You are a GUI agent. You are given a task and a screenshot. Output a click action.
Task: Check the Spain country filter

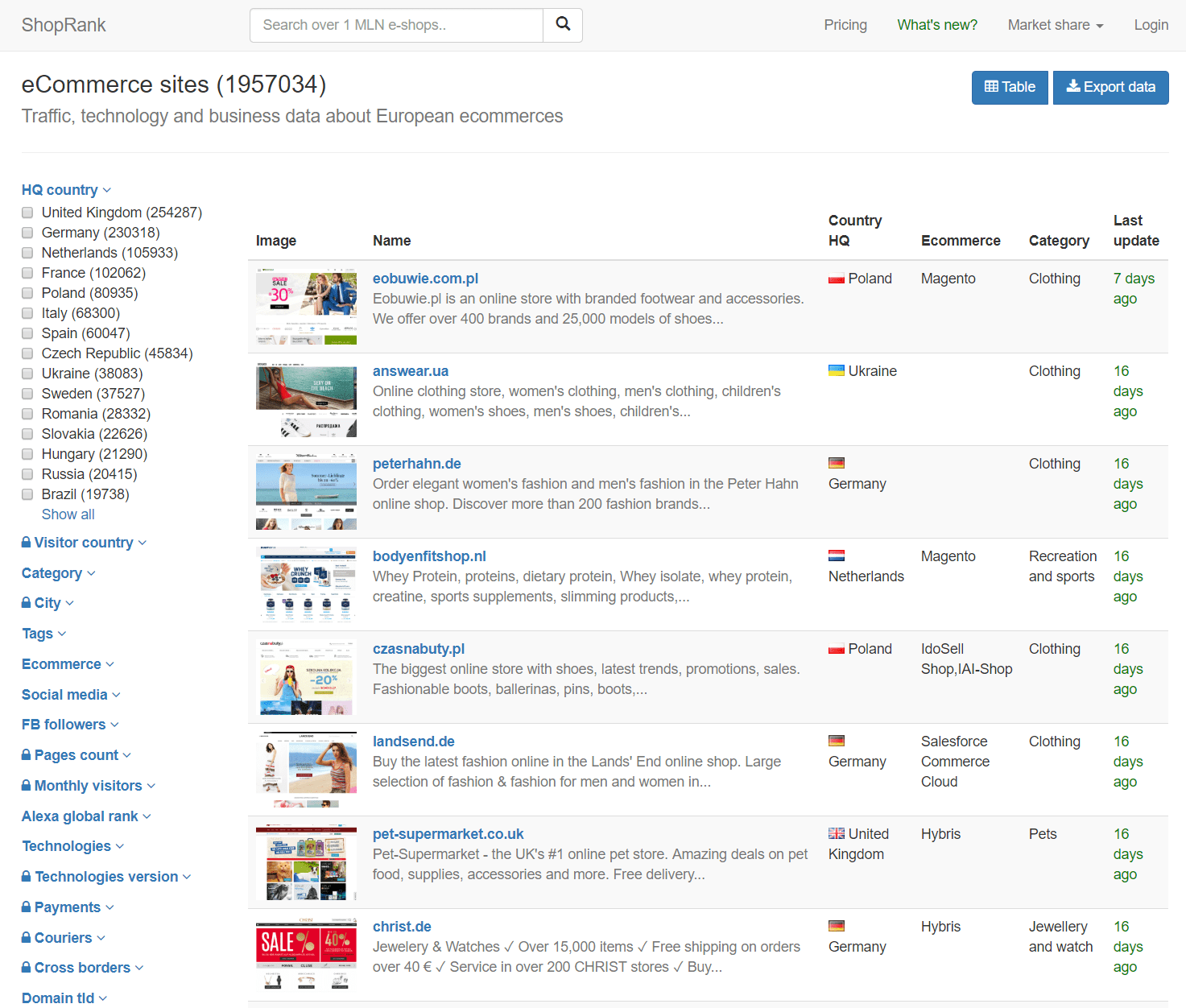[27, 333]
